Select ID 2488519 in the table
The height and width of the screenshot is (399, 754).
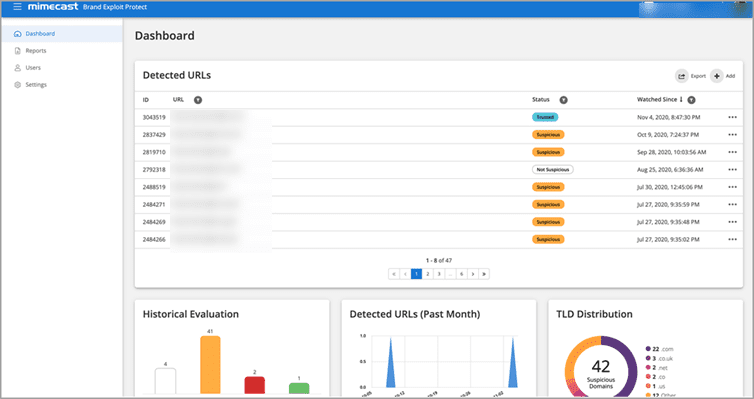tap(154, 187)
